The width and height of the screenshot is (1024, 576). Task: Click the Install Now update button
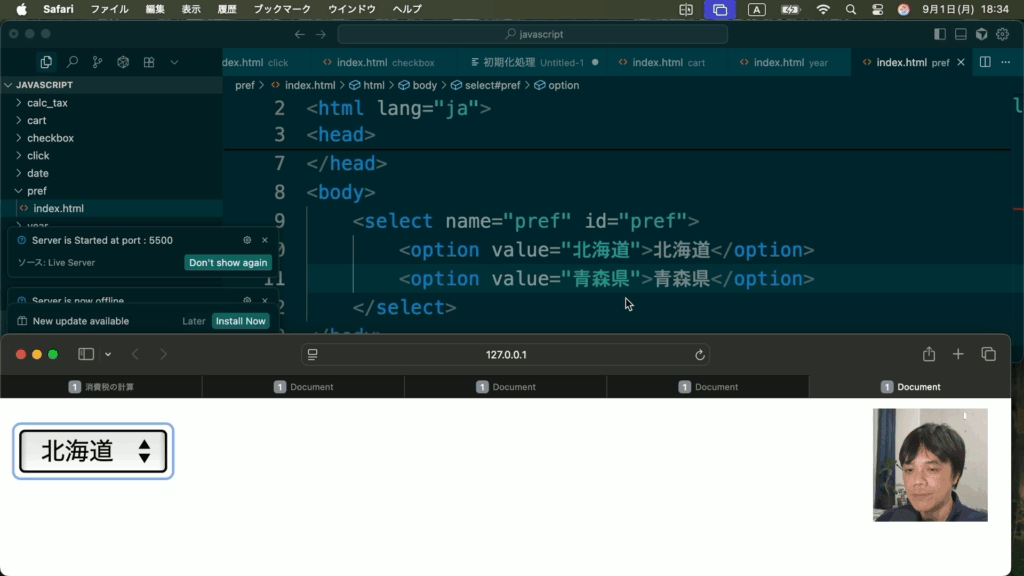(x=241, y=321)
